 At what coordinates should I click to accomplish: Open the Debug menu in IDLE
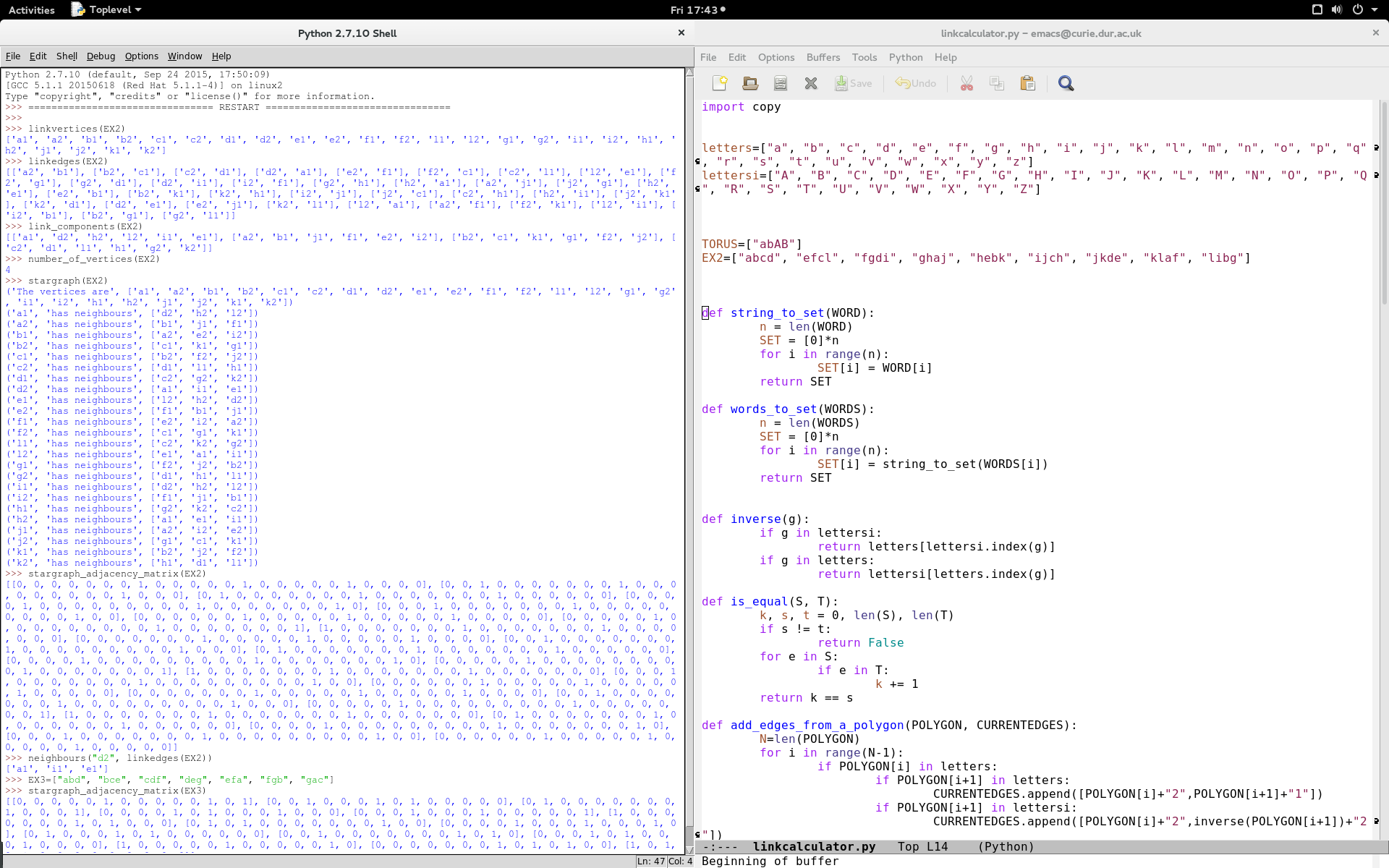101,56
